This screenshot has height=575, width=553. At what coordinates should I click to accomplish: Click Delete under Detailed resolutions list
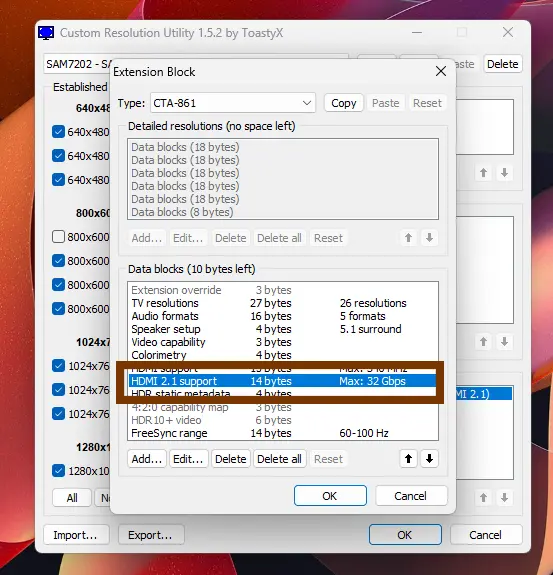[x=231, y=238]
